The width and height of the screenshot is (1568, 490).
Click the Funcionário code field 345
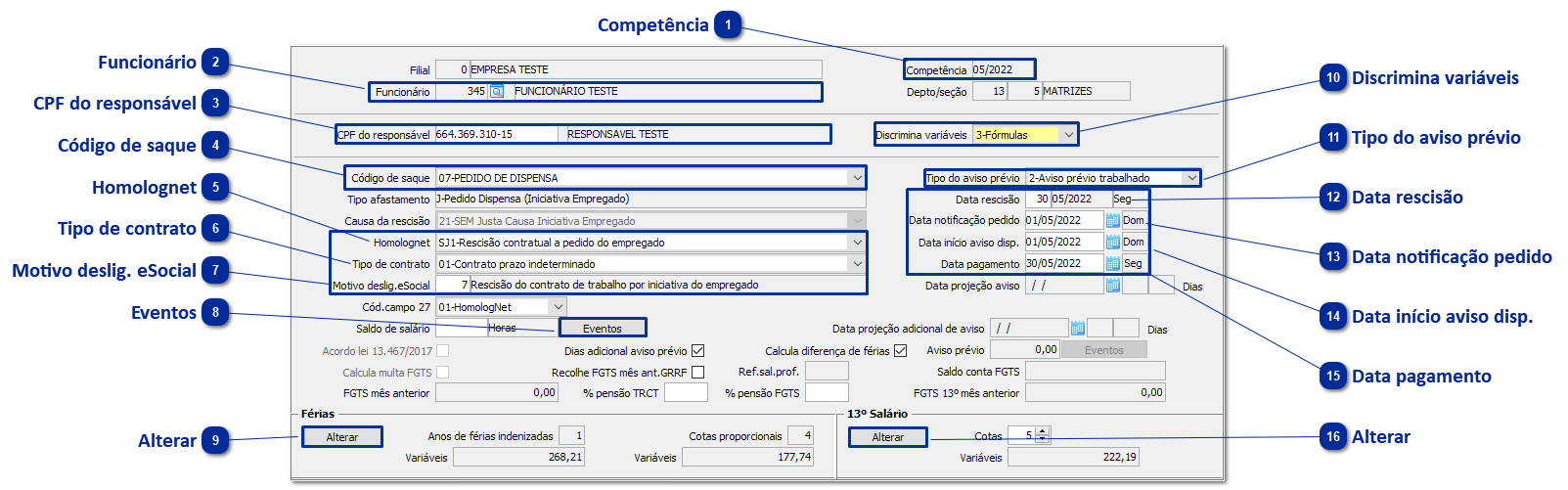click(x=462, y=92)
